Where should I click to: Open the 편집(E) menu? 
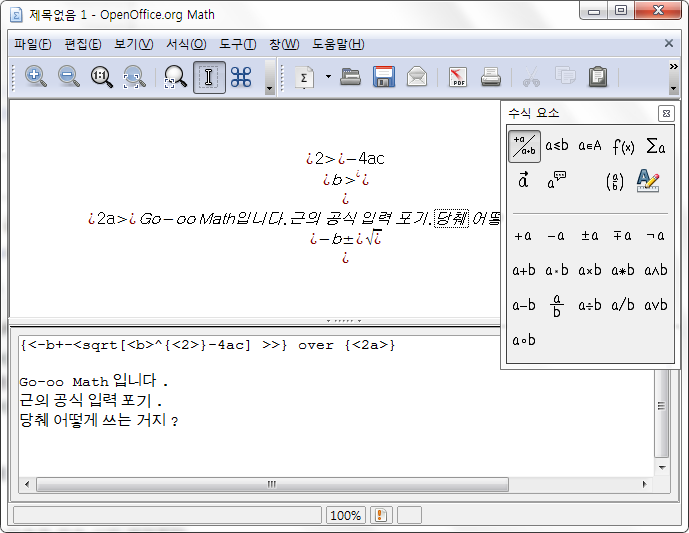tap(83, 44)
